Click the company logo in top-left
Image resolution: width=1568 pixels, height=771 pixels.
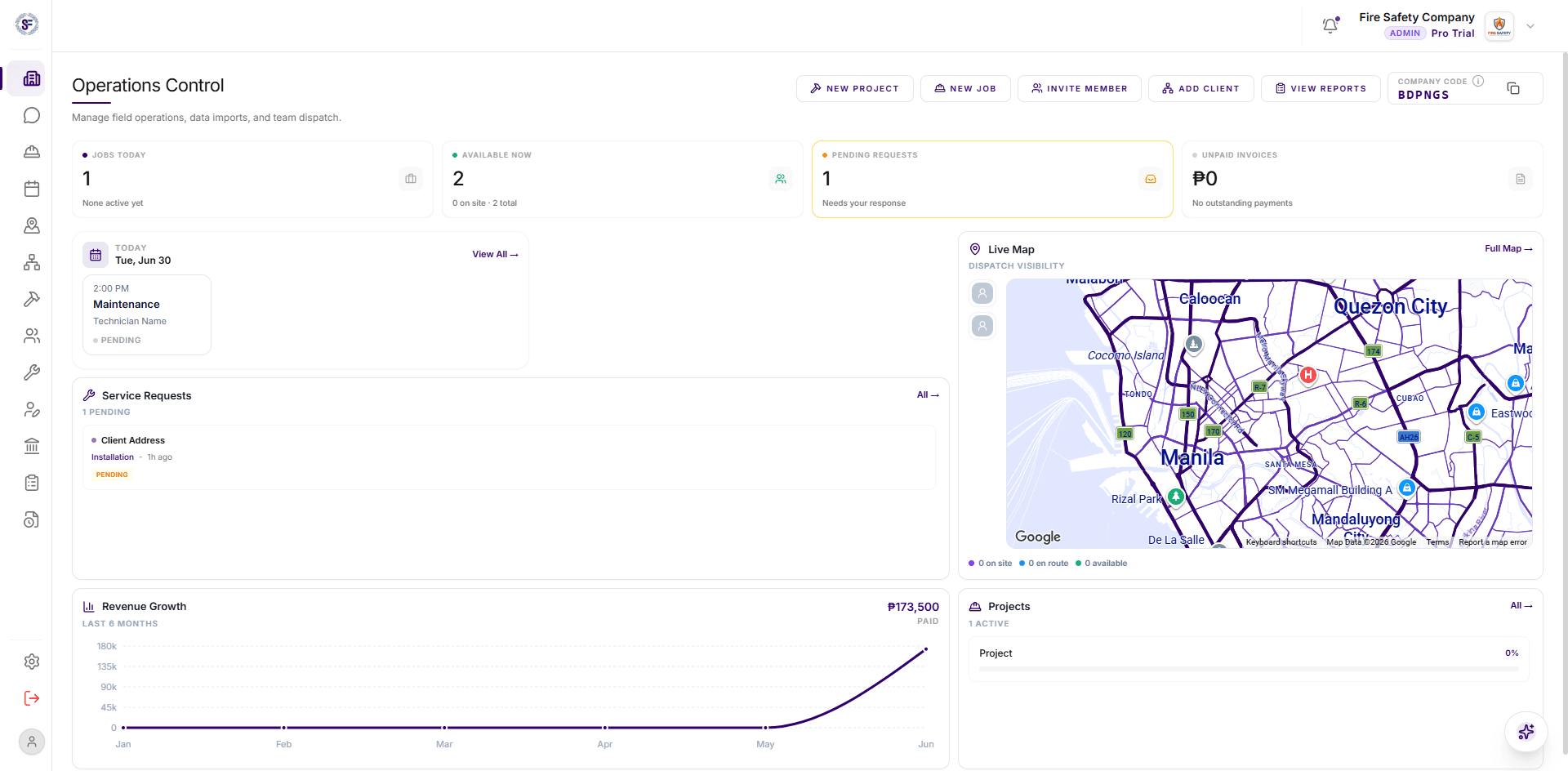click(27, 25)
